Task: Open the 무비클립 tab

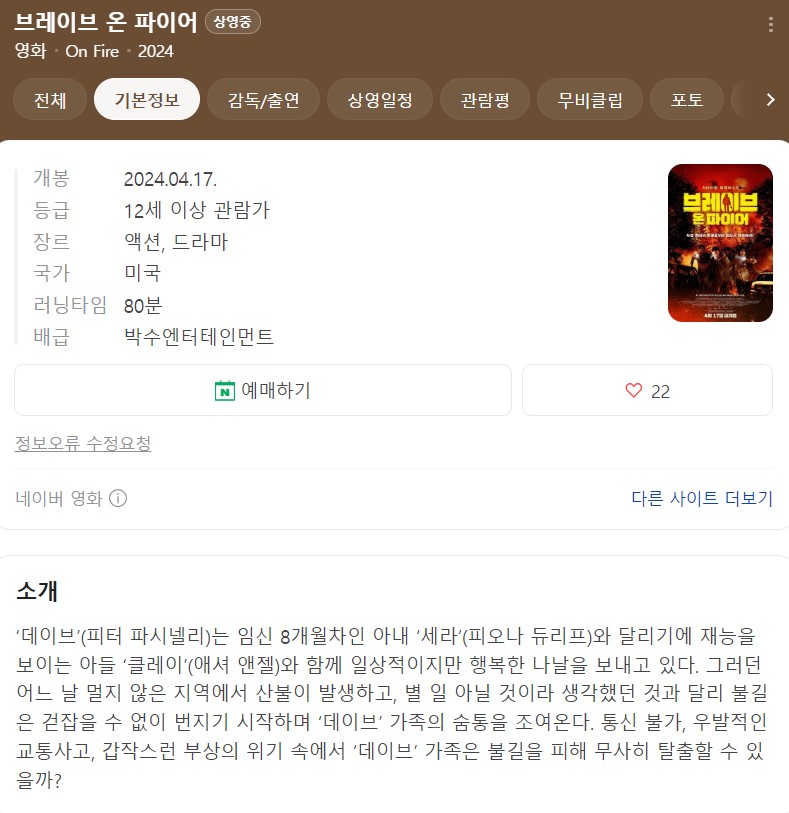Action: coord(590,100)
